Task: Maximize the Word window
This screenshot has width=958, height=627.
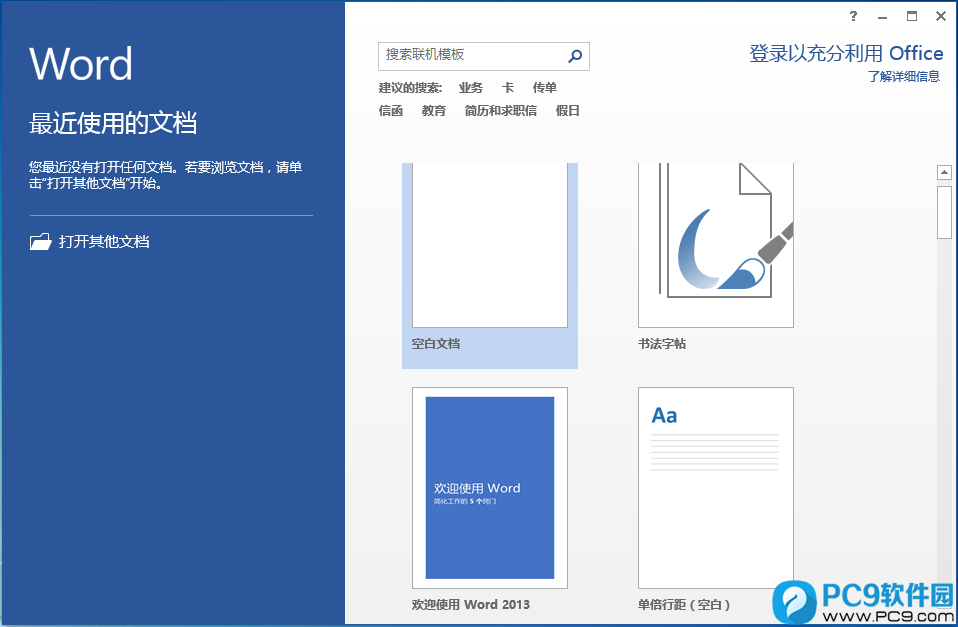Action: (912, 16)
